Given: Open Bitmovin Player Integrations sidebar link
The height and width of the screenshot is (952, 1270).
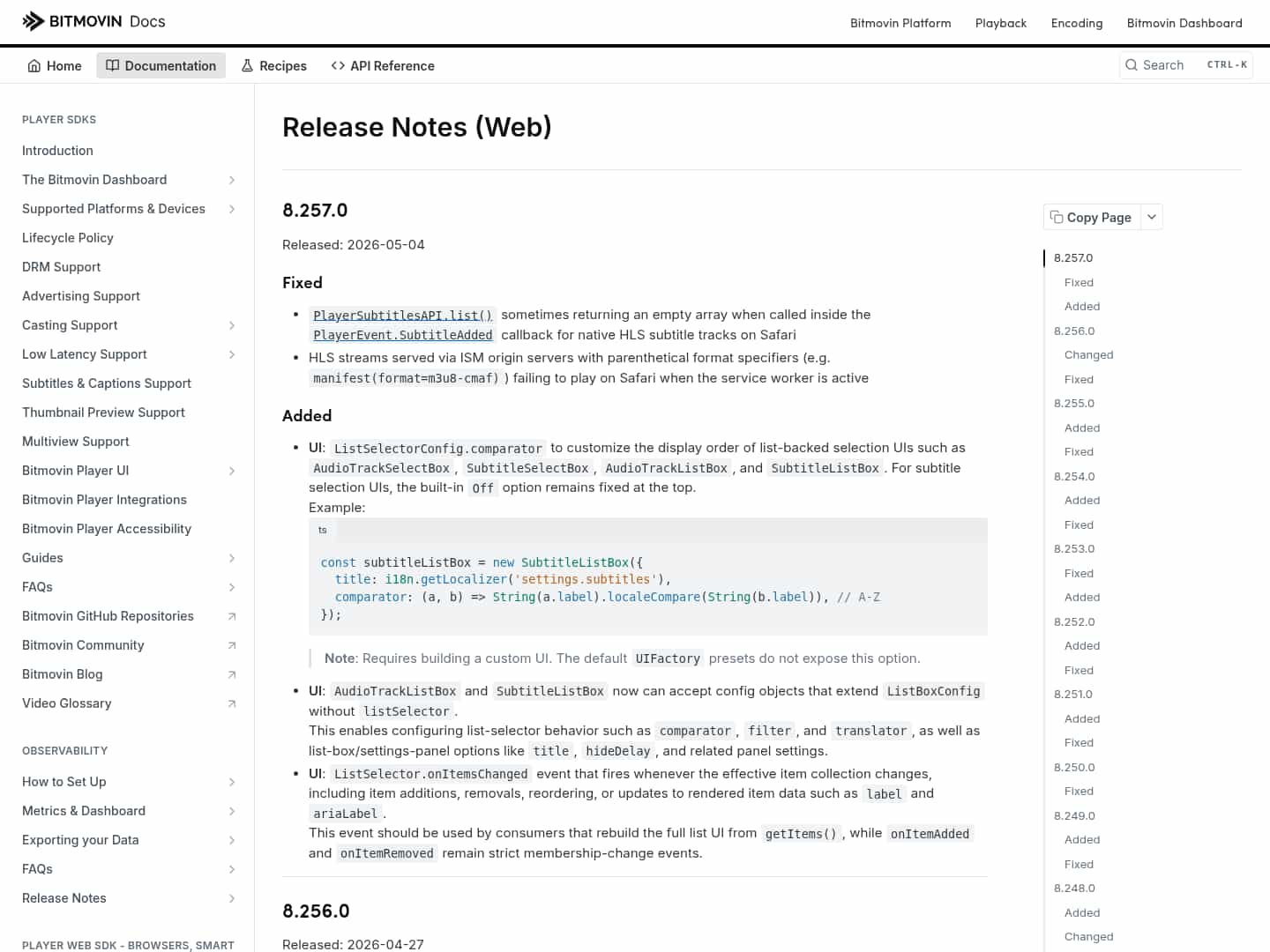Looking at the screenshot, I should pyautogui.click(x=104, y=500).
